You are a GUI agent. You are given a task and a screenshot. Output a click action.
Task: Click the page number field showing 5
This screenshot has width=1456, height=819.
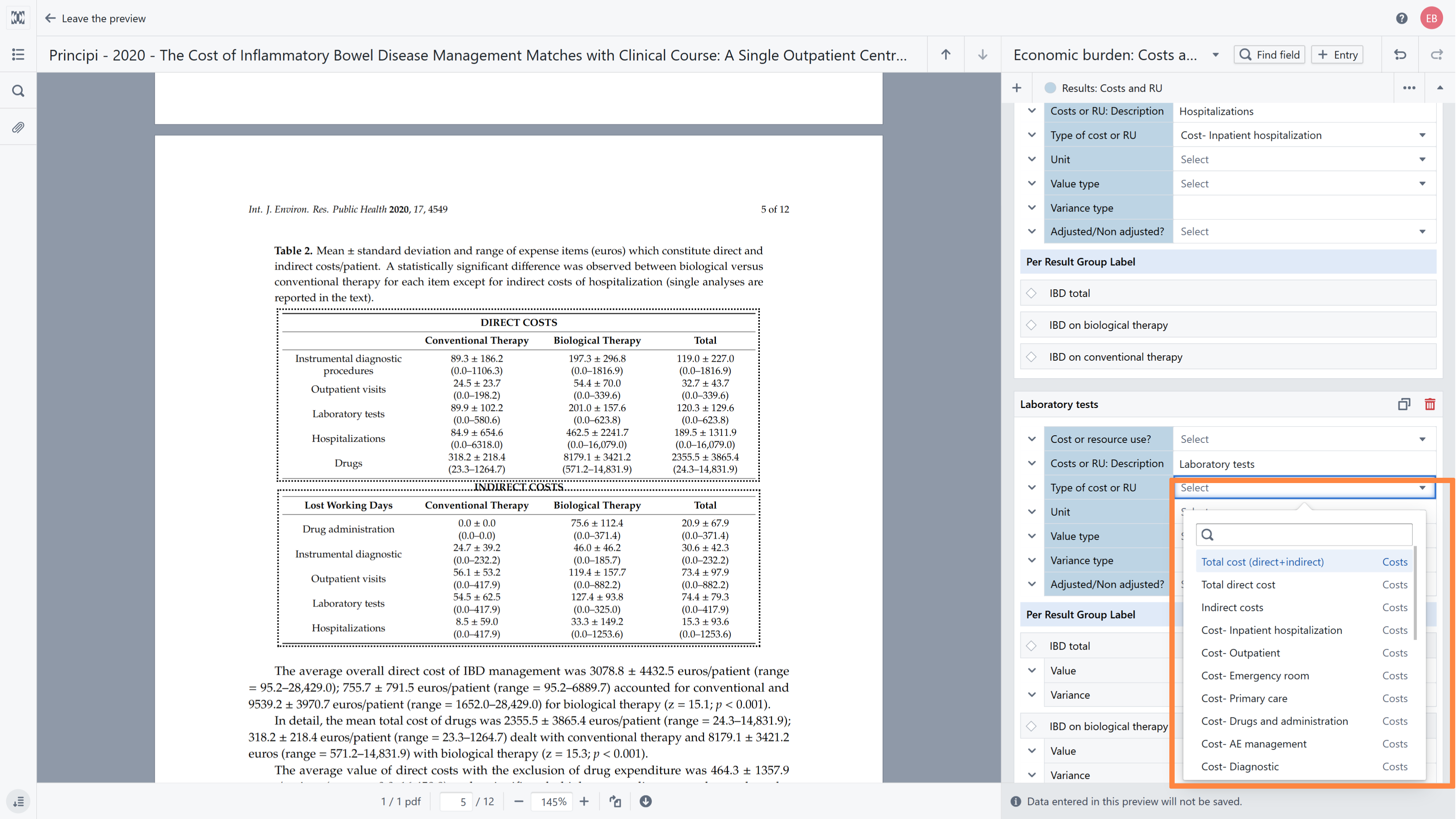coord(456,802)
